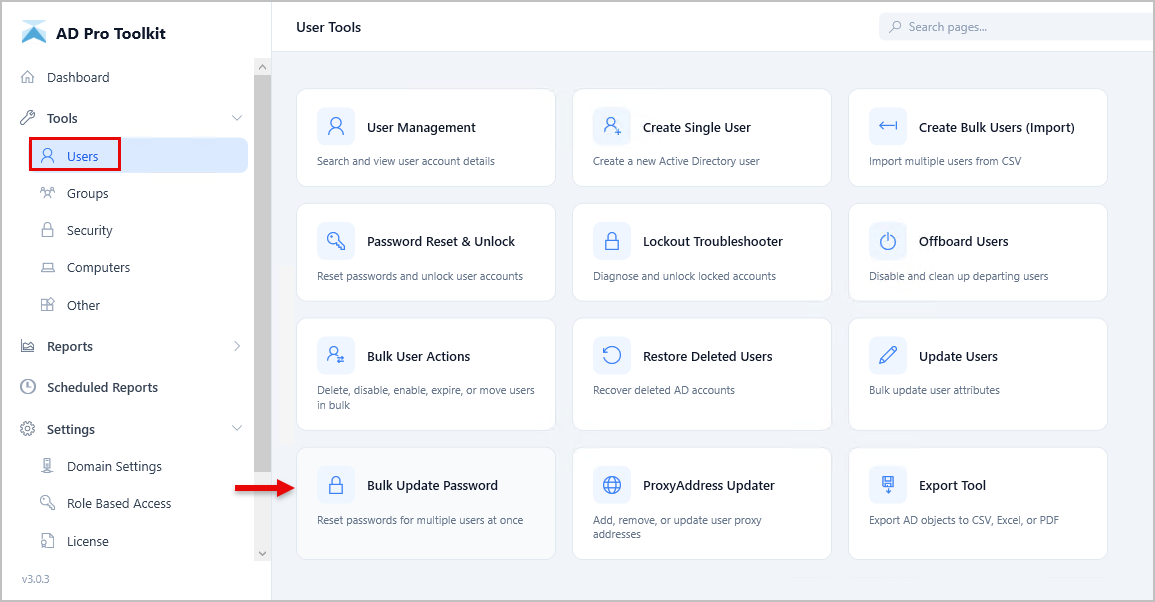Select the Lockout Troubleshooter padlock icon
1155x602 pixels.
click(x=611, y=240)
